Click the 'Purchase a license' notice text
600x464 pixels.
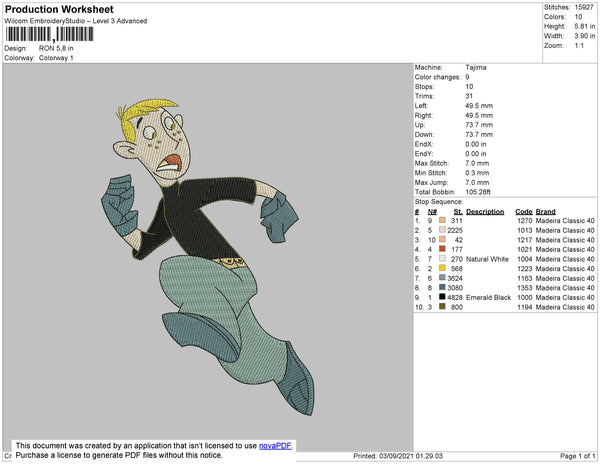click(x=119, y=455)
